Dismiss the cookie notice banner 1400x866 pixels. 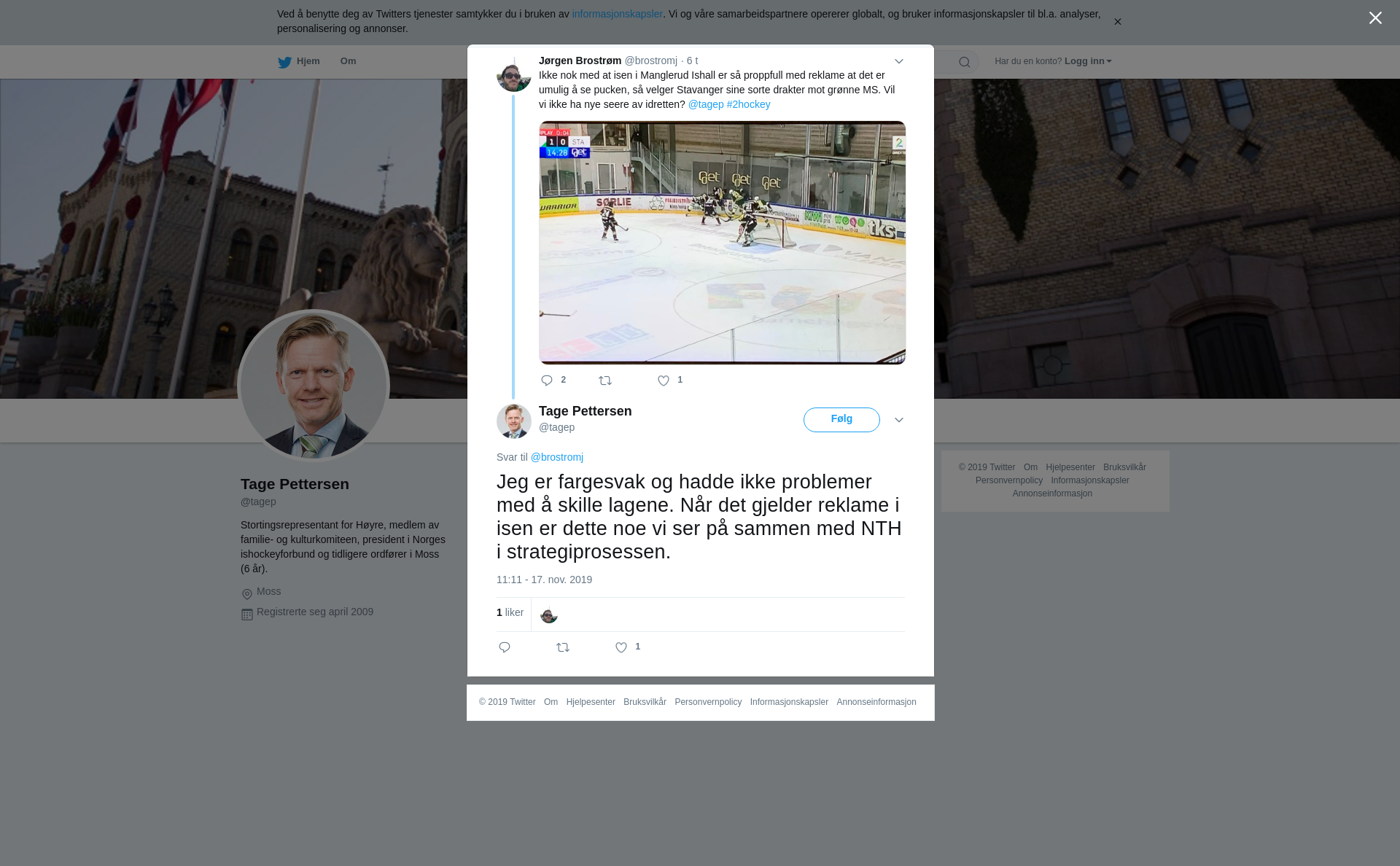[1117, 22]
